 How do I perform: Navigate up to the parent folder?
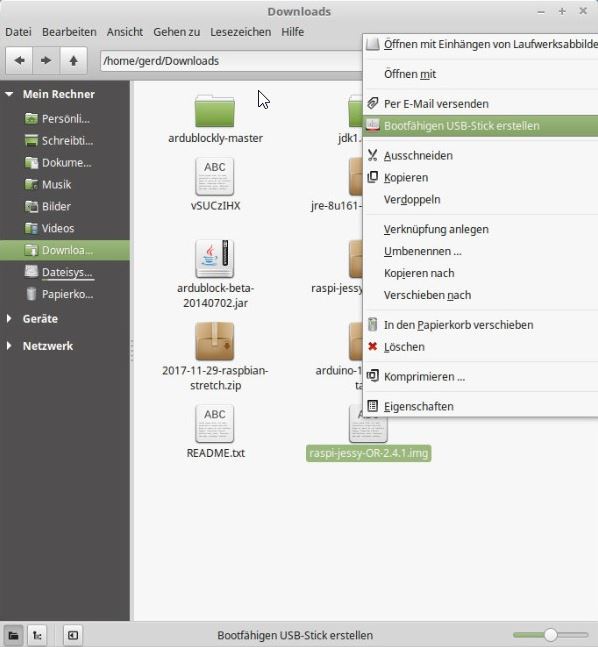(73, 61)
